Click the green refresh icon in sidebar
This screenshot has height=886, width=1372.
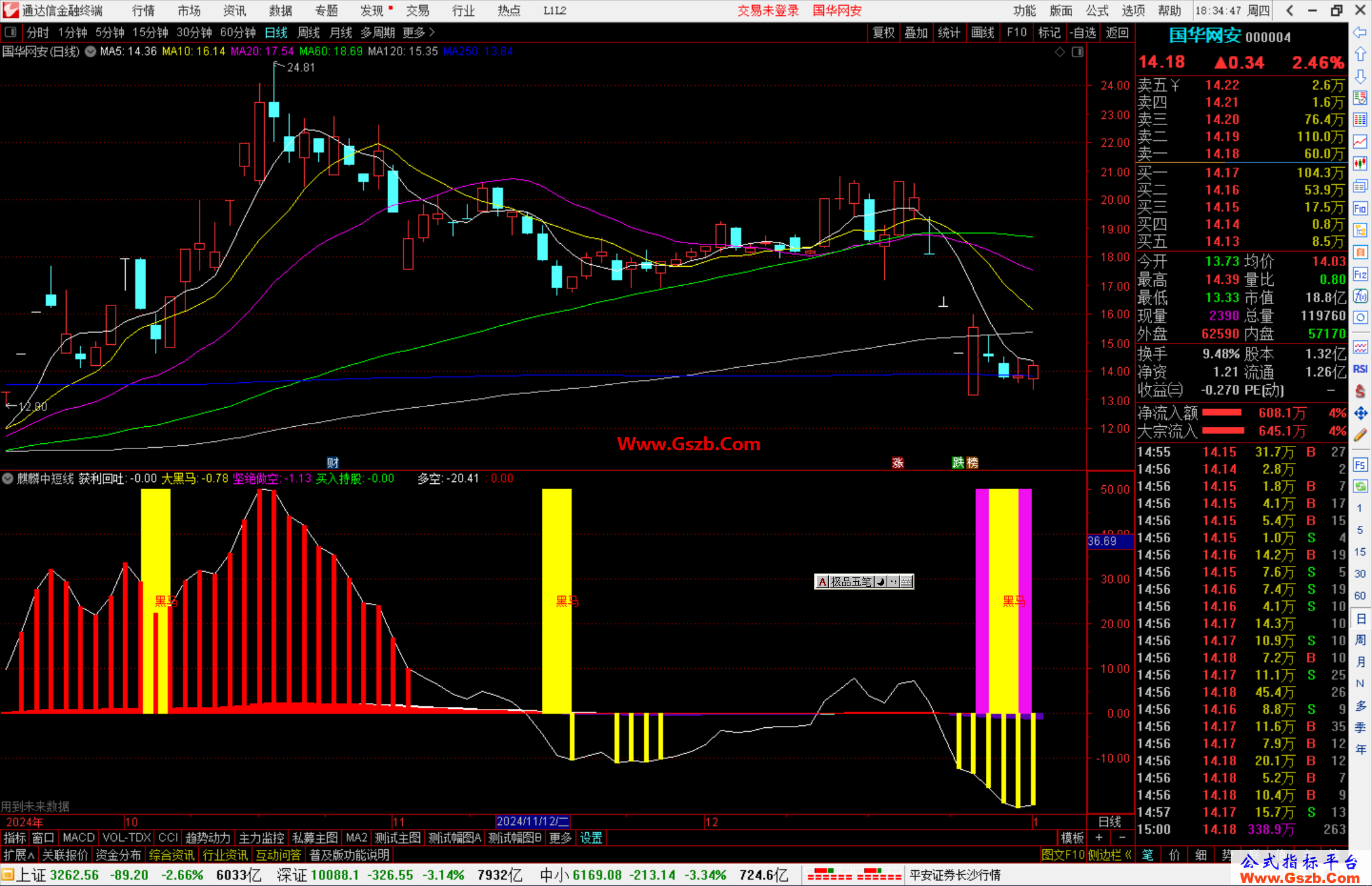pos(1360,487)
